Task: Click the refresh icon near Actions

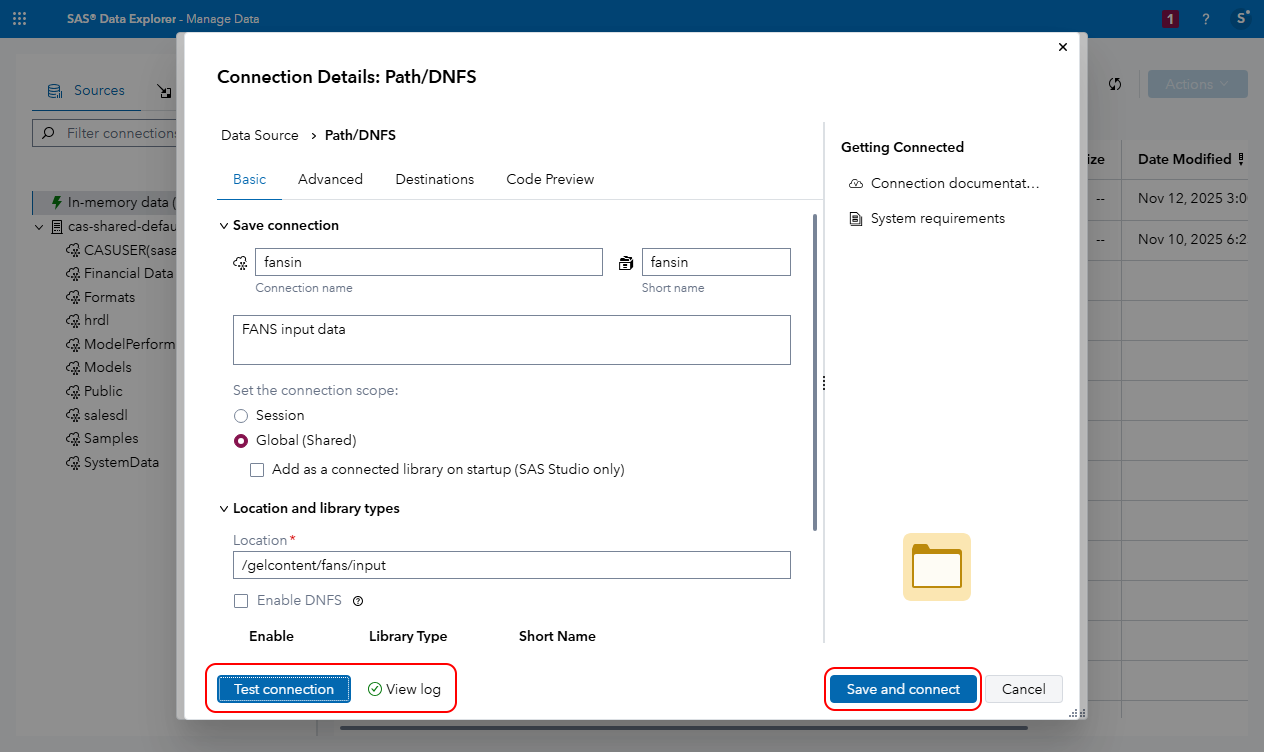Action: click(x=1115, y=84)
